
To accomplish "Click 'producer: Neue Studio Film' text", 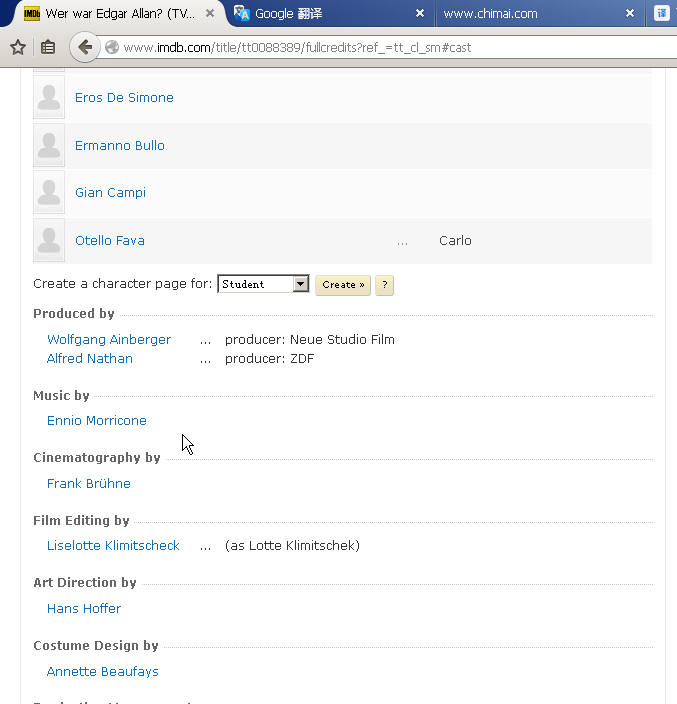I will coord(310,339).
